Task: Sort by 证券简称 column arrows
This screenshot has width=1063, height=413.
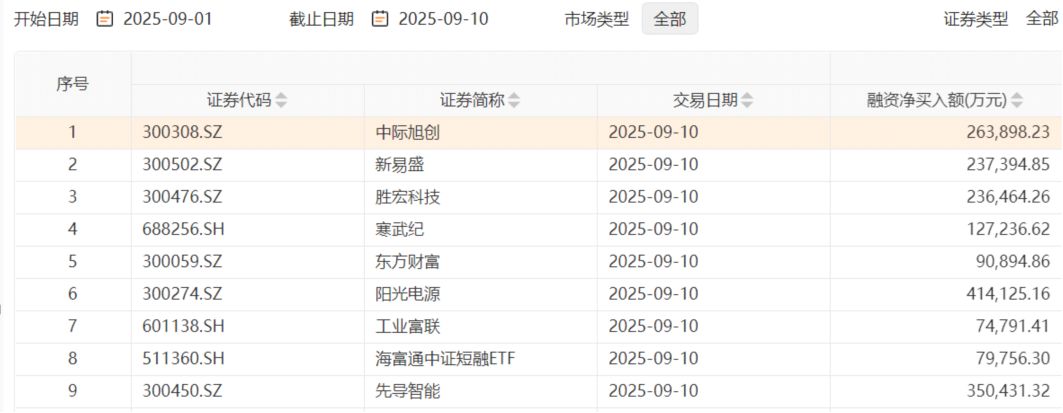Action: click(x=514, y=100)
